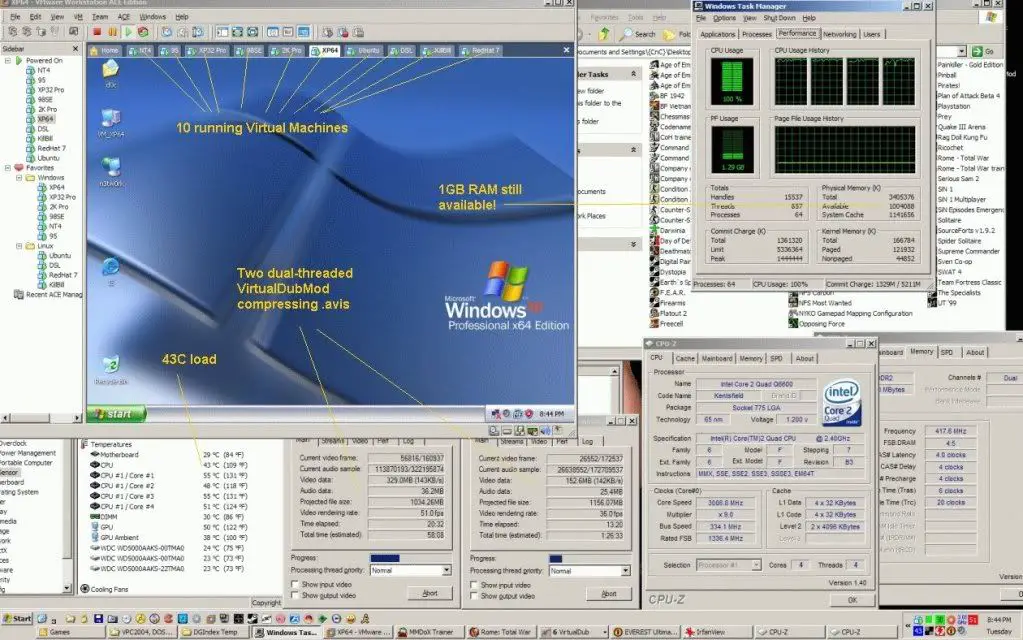
Task: Open the host Start menu
Action: [17, 618]
